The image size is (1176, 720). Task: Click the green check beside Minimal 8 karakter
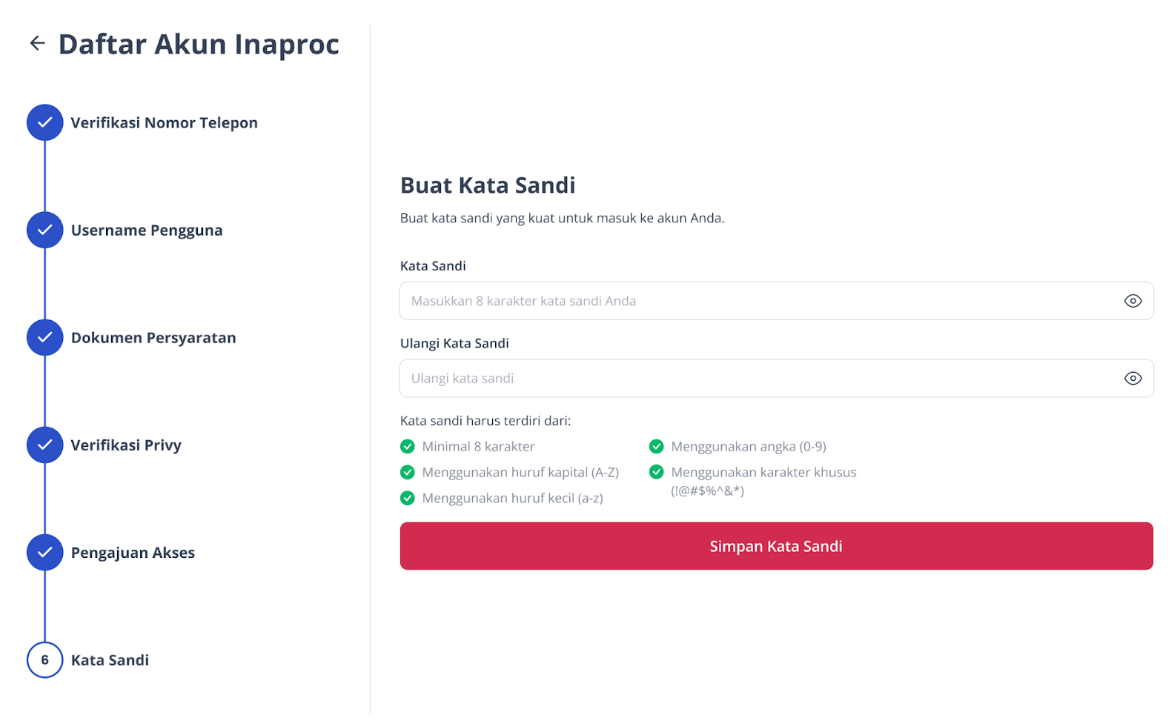pos(407,446)
